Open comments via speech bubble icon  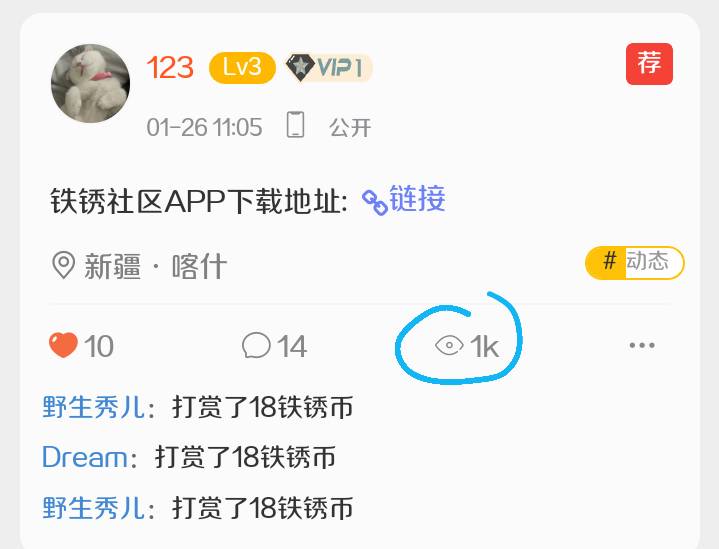pyautogui.click(x=256, y=345)
